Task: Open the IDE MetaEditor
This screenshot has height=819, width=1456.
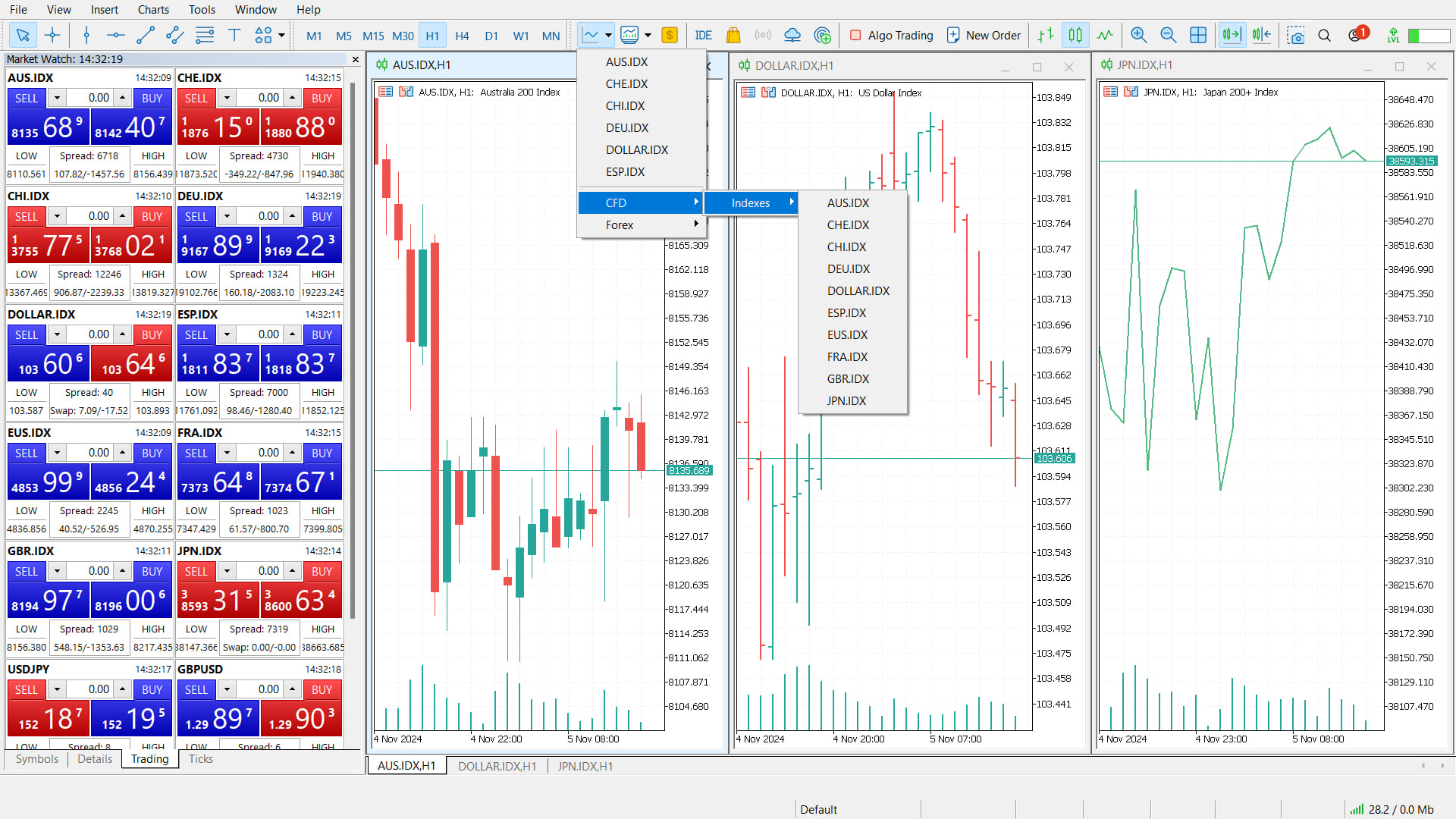Action: [x=704, y=35]
